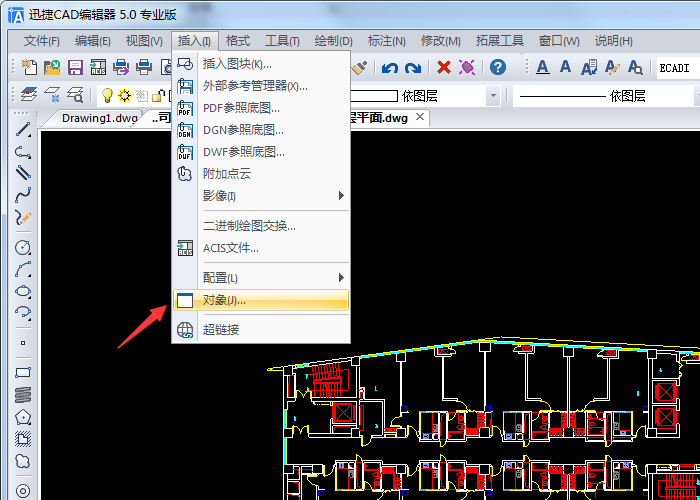Choose 插入图块(K)... from the menu
Viewport: 700px width, 500px height.
pos(260,64)
